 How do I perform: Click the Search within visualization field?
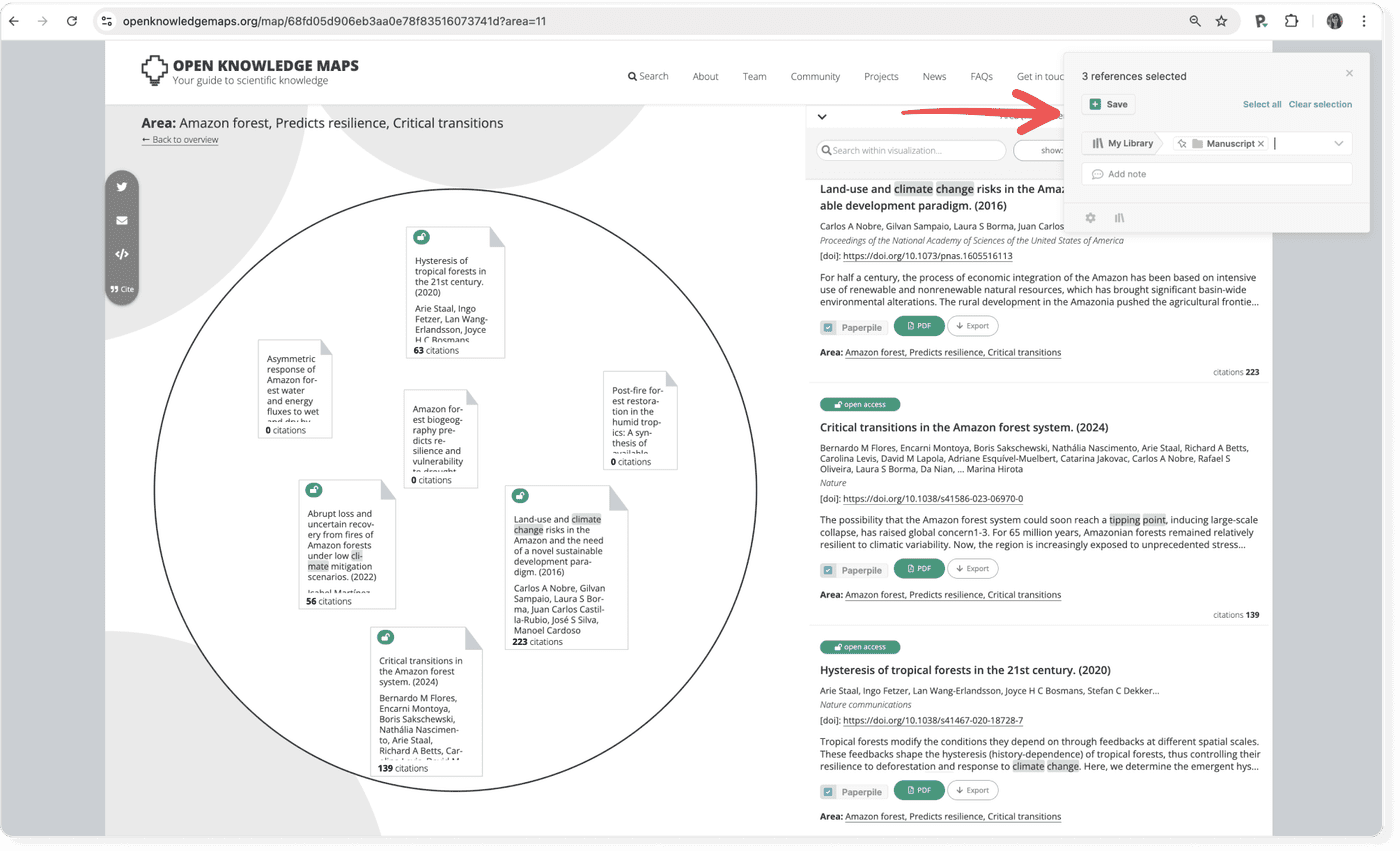click(x=910, y=150)
